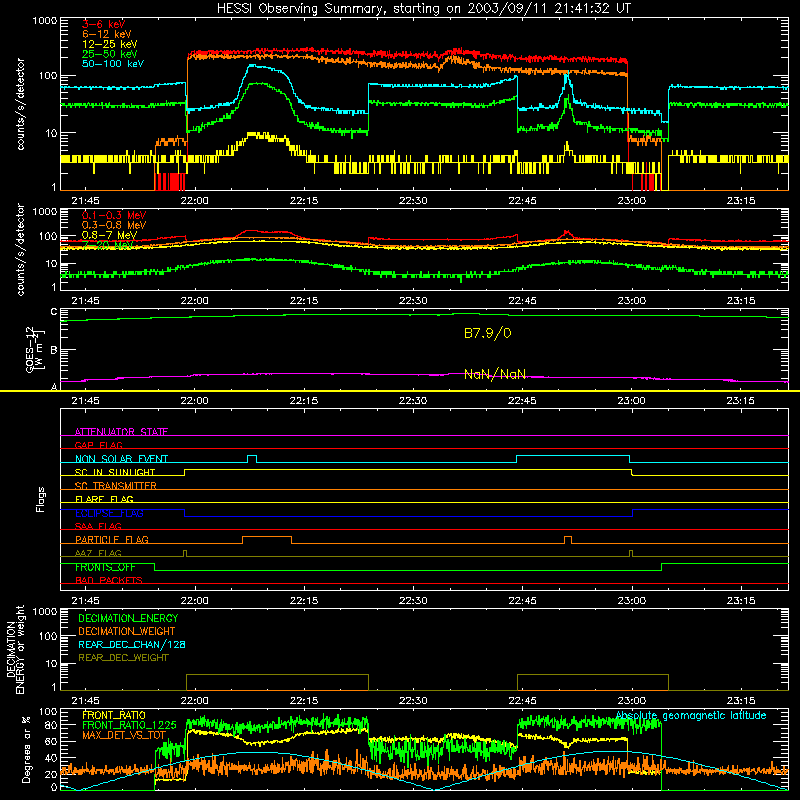This screenshot has height=800, width=800.
Task: Click the B7.9/0 flare class annotation
Action: pyautogui.click(x=488, y=333)
